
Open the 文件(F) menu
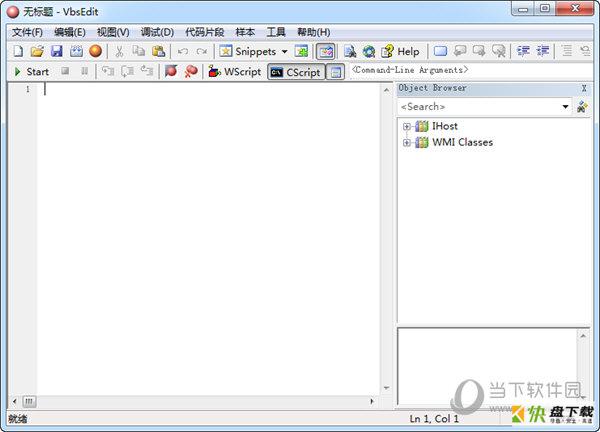click(27, 33)
